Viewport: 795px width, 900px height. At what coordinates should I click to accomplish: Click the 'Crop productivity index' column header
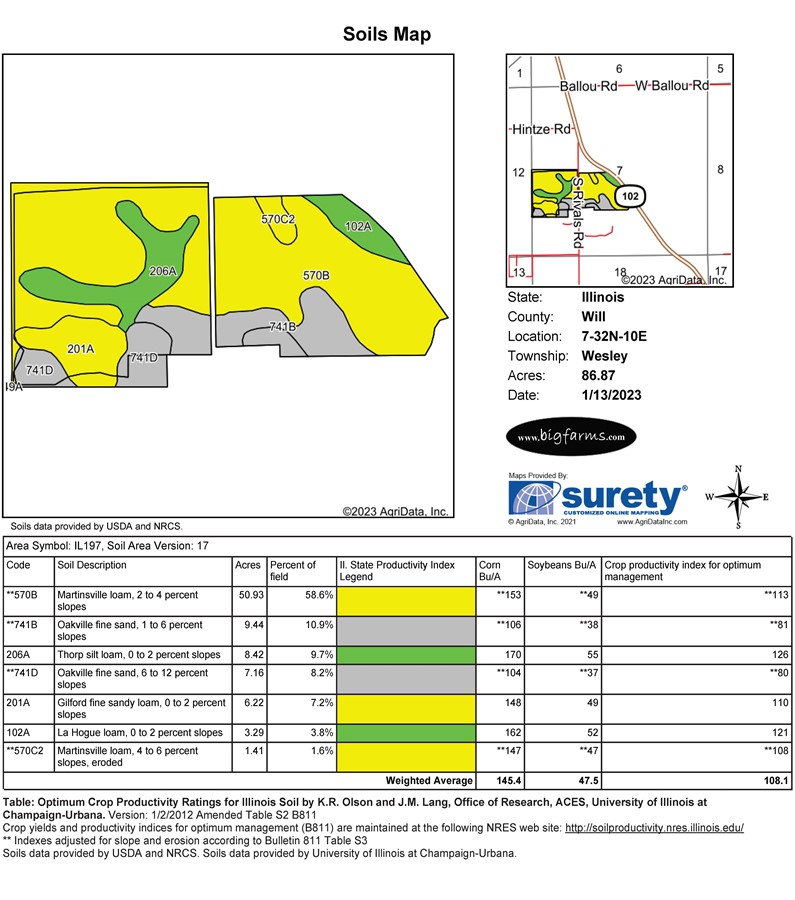point(682,571)
